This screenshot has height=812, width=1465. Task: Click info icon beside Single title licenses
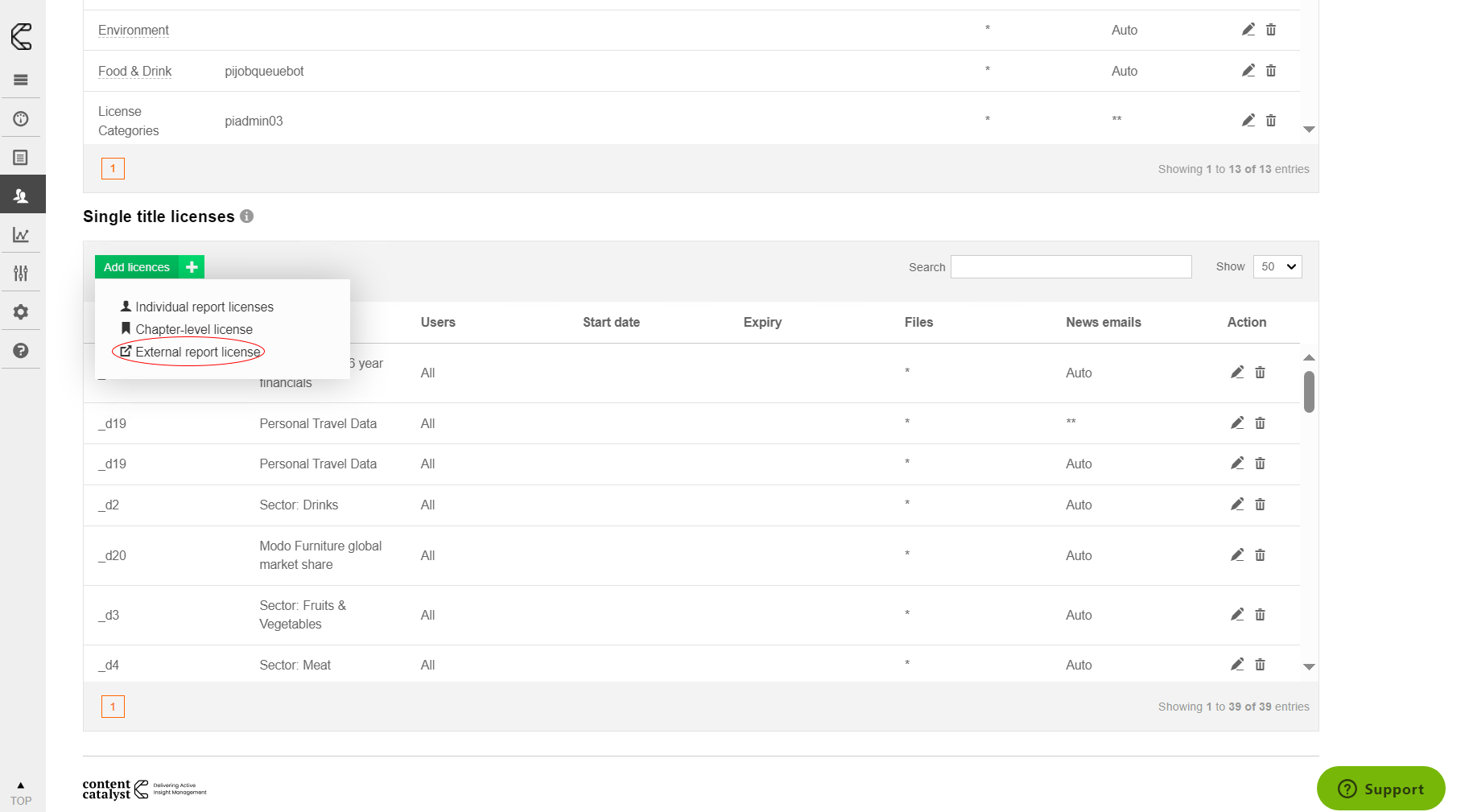pos(247,216)
